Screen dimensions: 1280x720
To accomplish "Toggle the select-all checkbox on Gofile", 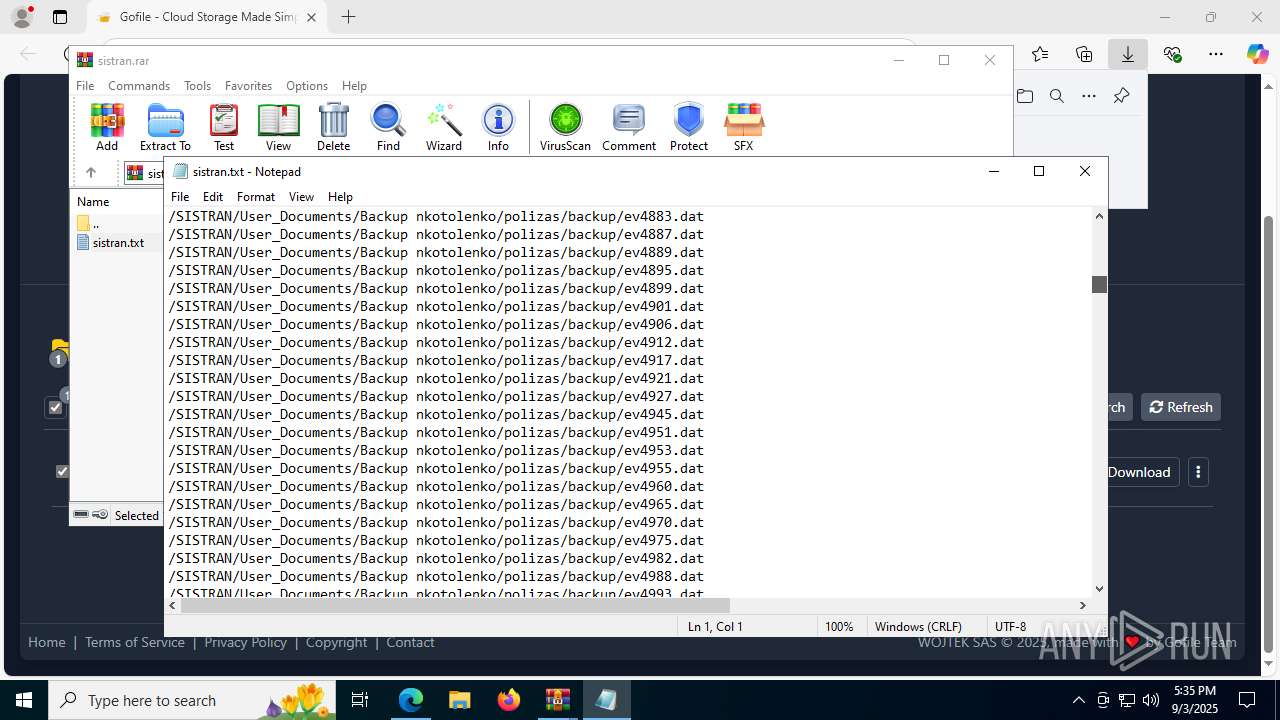I will (x=55, y=407).
